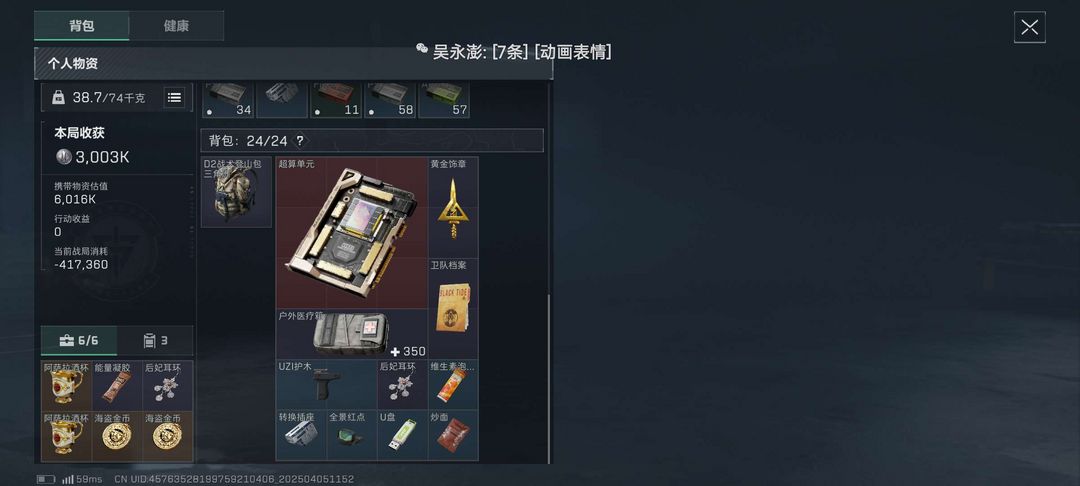
Task: Open the weight list menu button
Action: 174,98
